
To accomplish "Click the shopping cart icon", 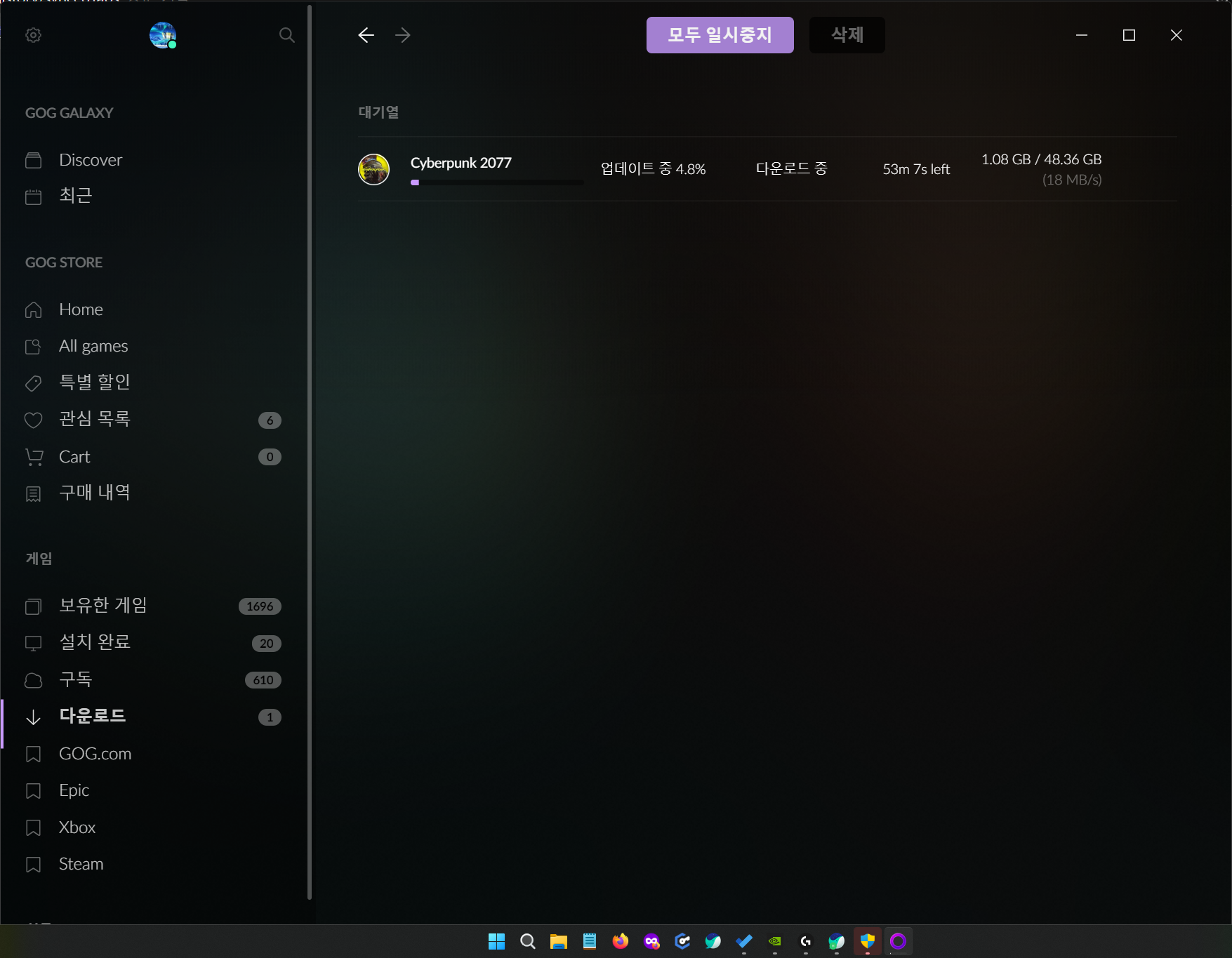I will pyautogui.click(x=34, y=457).
